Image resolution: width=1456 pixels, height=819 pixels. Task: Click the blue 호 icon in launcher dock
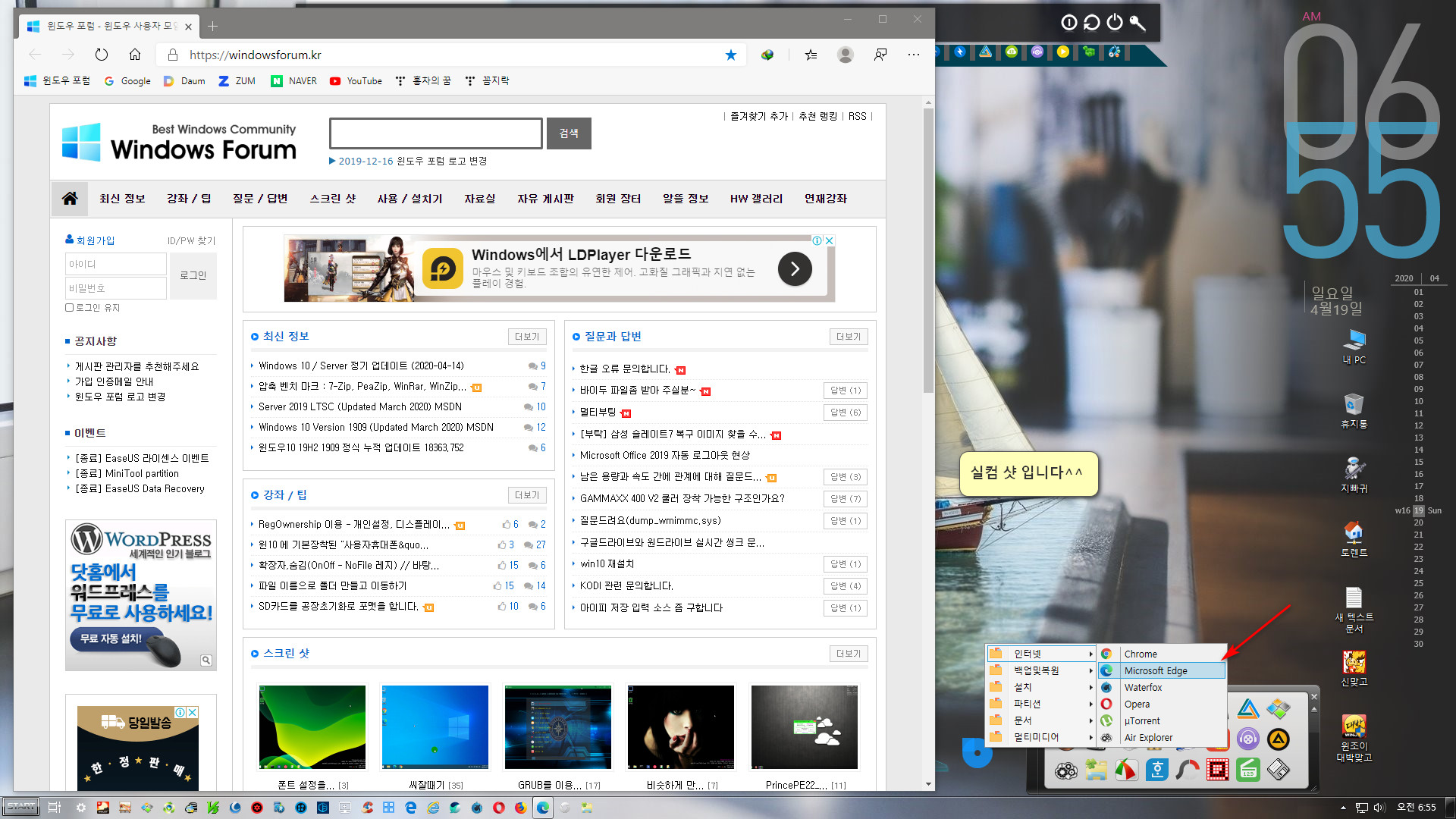pyautogui.click(x=1157, y=770)
